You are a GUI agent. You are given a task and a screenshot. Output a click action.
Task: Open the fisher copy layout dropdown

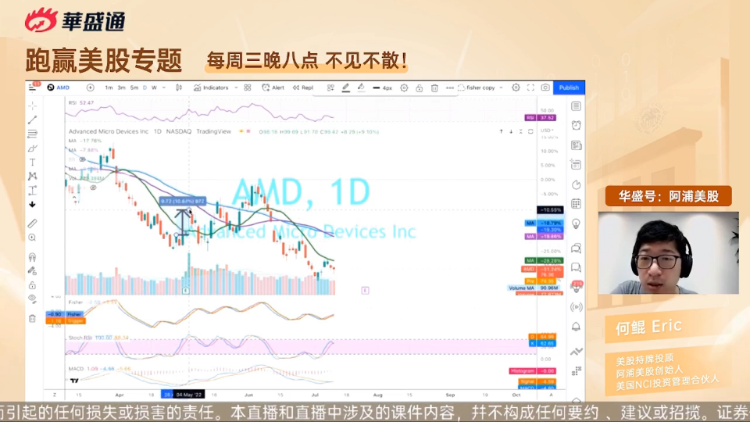(480, 88)
